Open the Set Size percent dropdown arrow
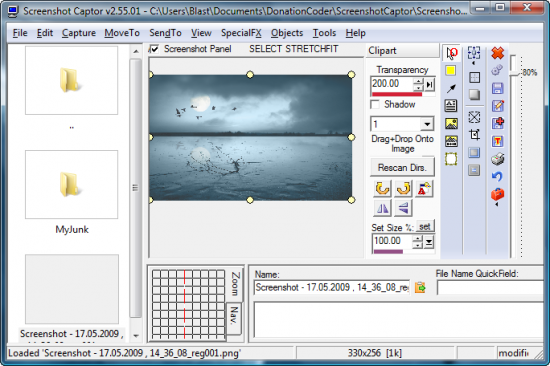This screenshot has height=366, width=550. coord(429,242)
